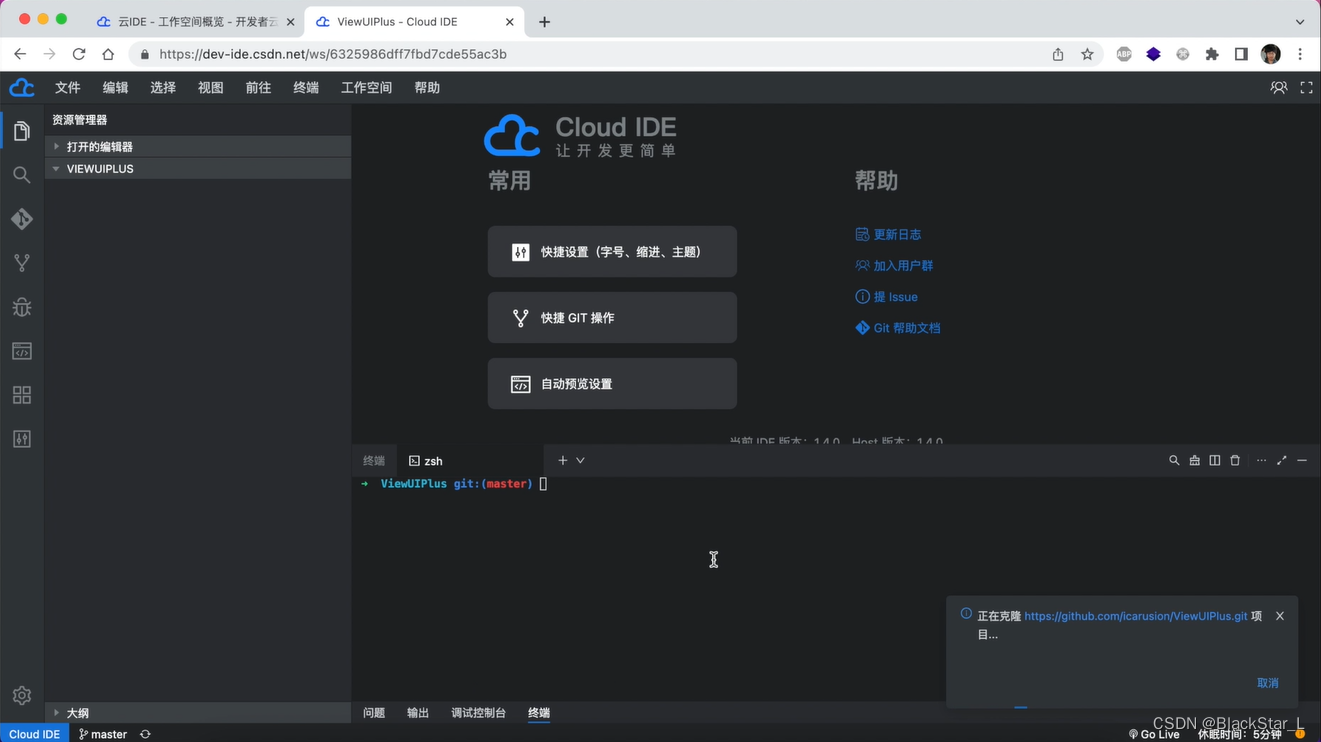Open the Extensions grid icon
The width and height of the screenshot is (1321, 742).
21,395
